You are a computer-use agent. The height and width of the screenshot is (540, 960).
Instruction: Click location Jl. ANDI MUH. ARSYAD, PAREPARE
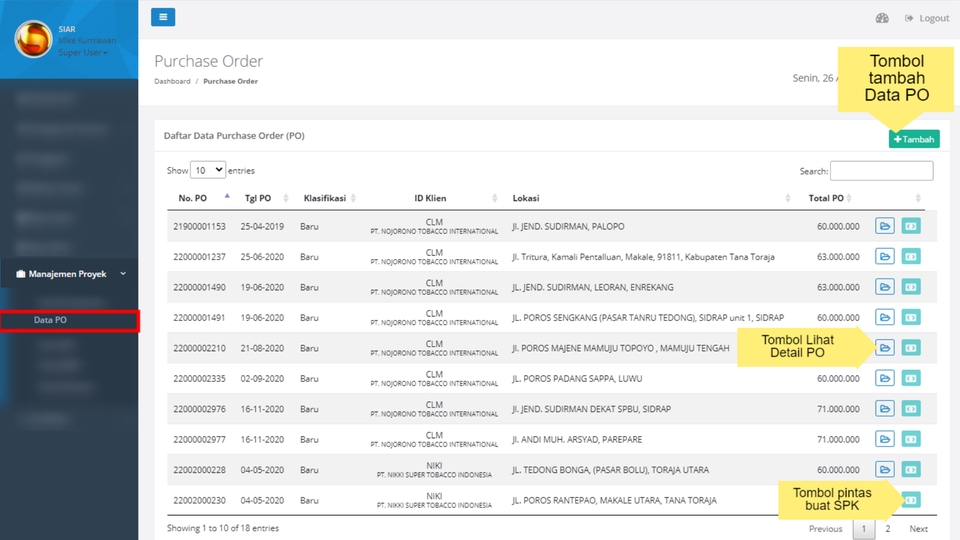[577, 440]
